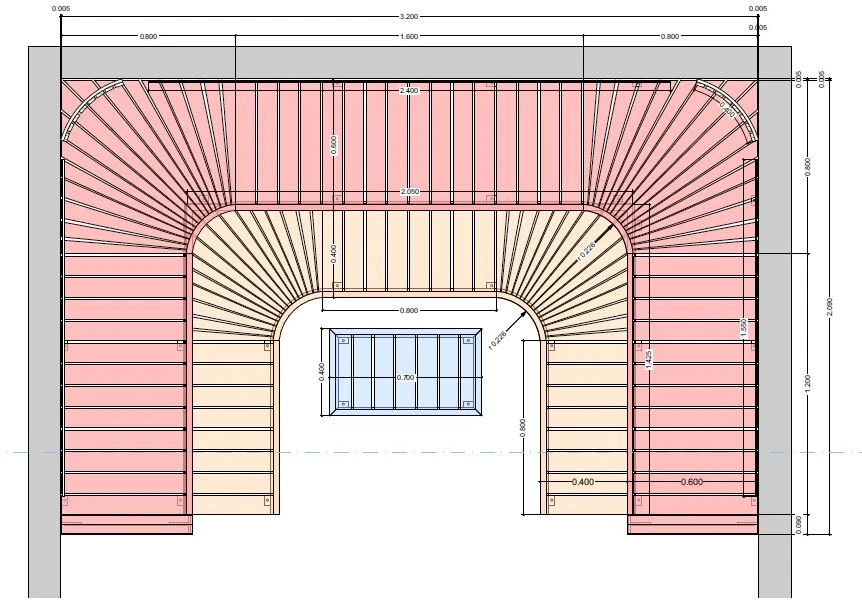Select the 2.050 dimension value
Screen dimensions: 862x600
[x=410, y=191]
